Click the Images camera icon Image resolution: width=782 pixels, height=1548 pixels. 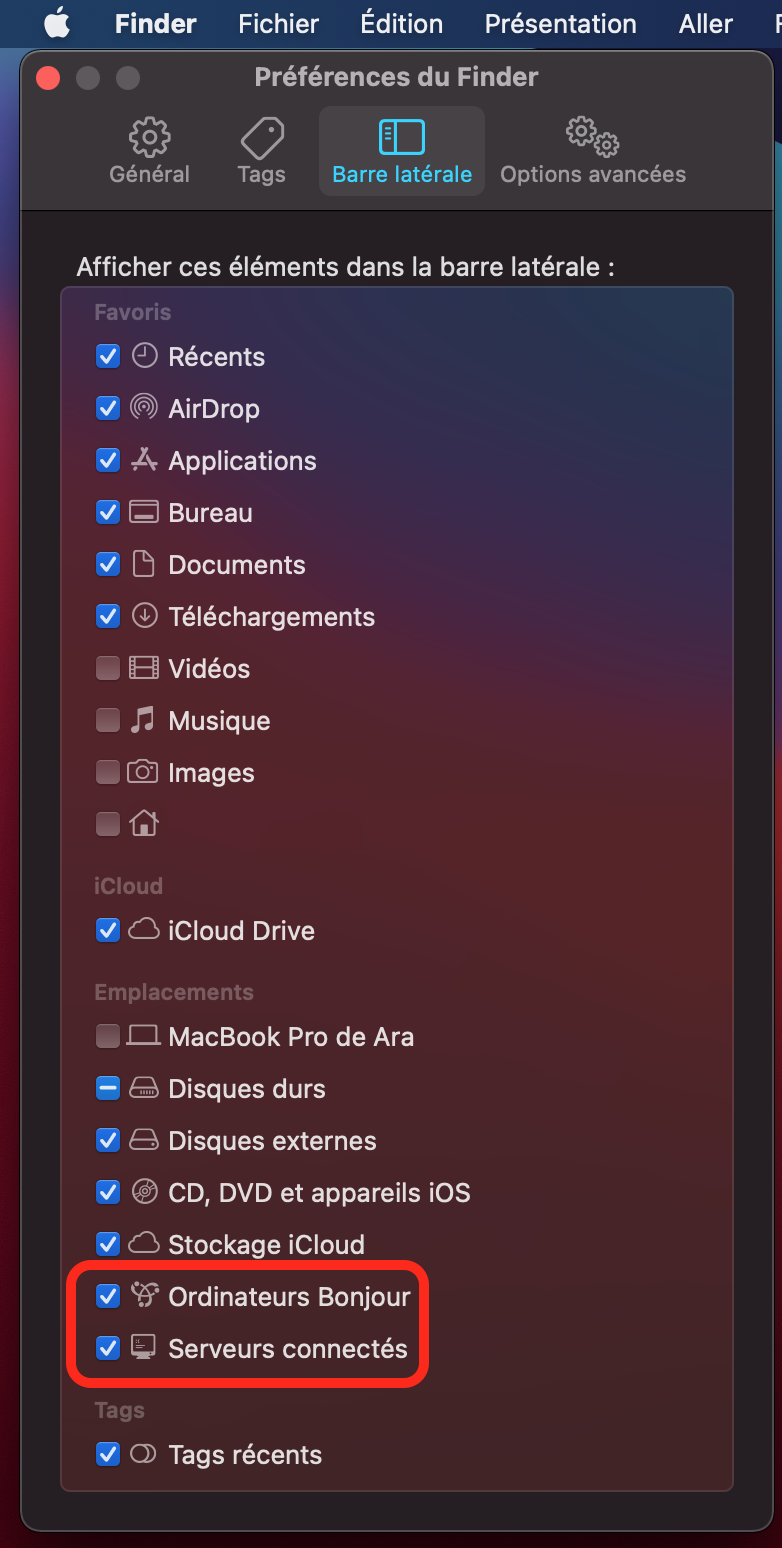tap(143, 772)
